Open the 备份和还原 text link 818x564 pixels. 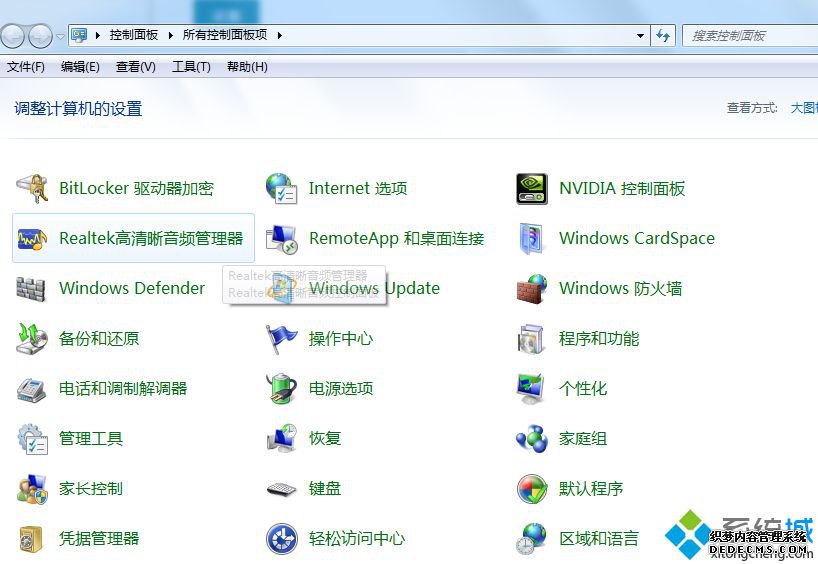[99, 339]
